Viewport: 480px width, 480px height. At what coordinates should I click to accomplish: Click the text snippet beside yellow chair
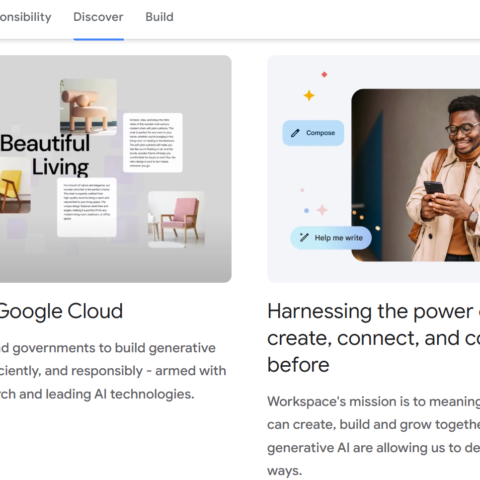[87, 207]
